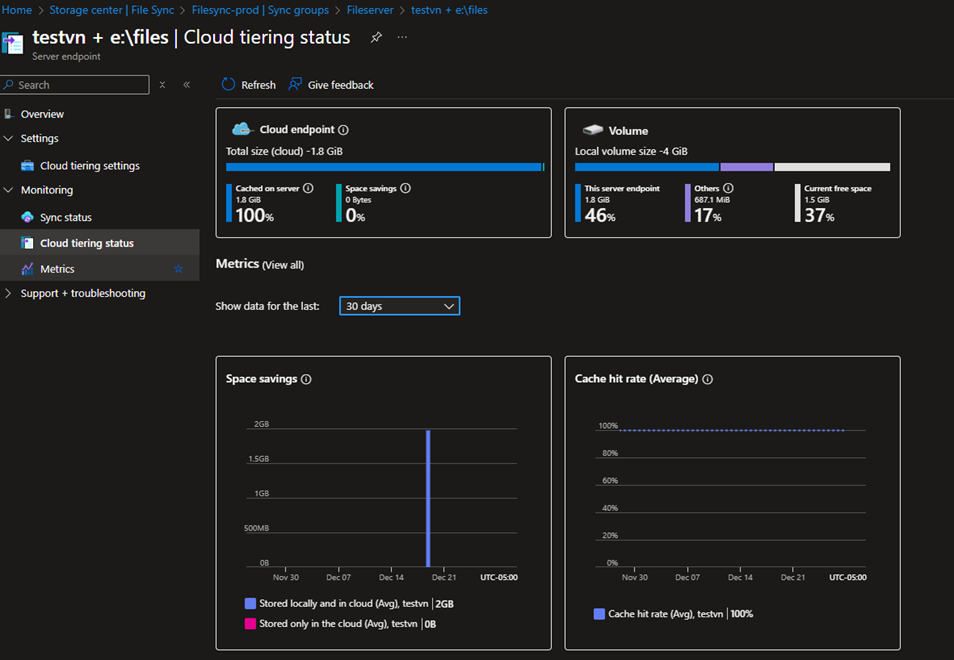The width and height of the screenshot is (954, 660).
Task: Collapse the Monitoring section
Action: pos(9,190)
